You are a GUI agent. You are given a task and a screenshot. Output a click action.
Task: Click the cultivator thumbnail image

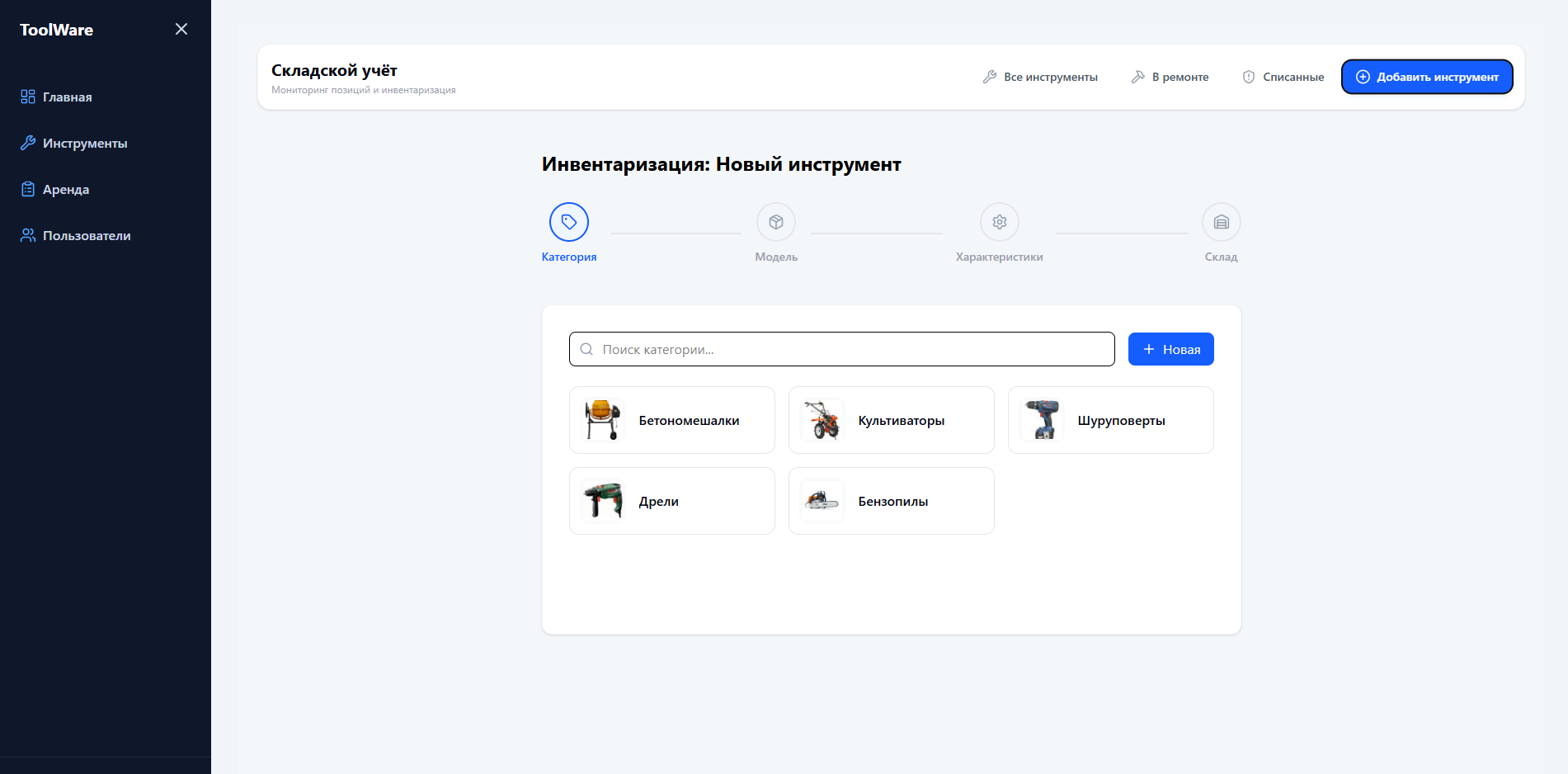(x=822, y=420)
